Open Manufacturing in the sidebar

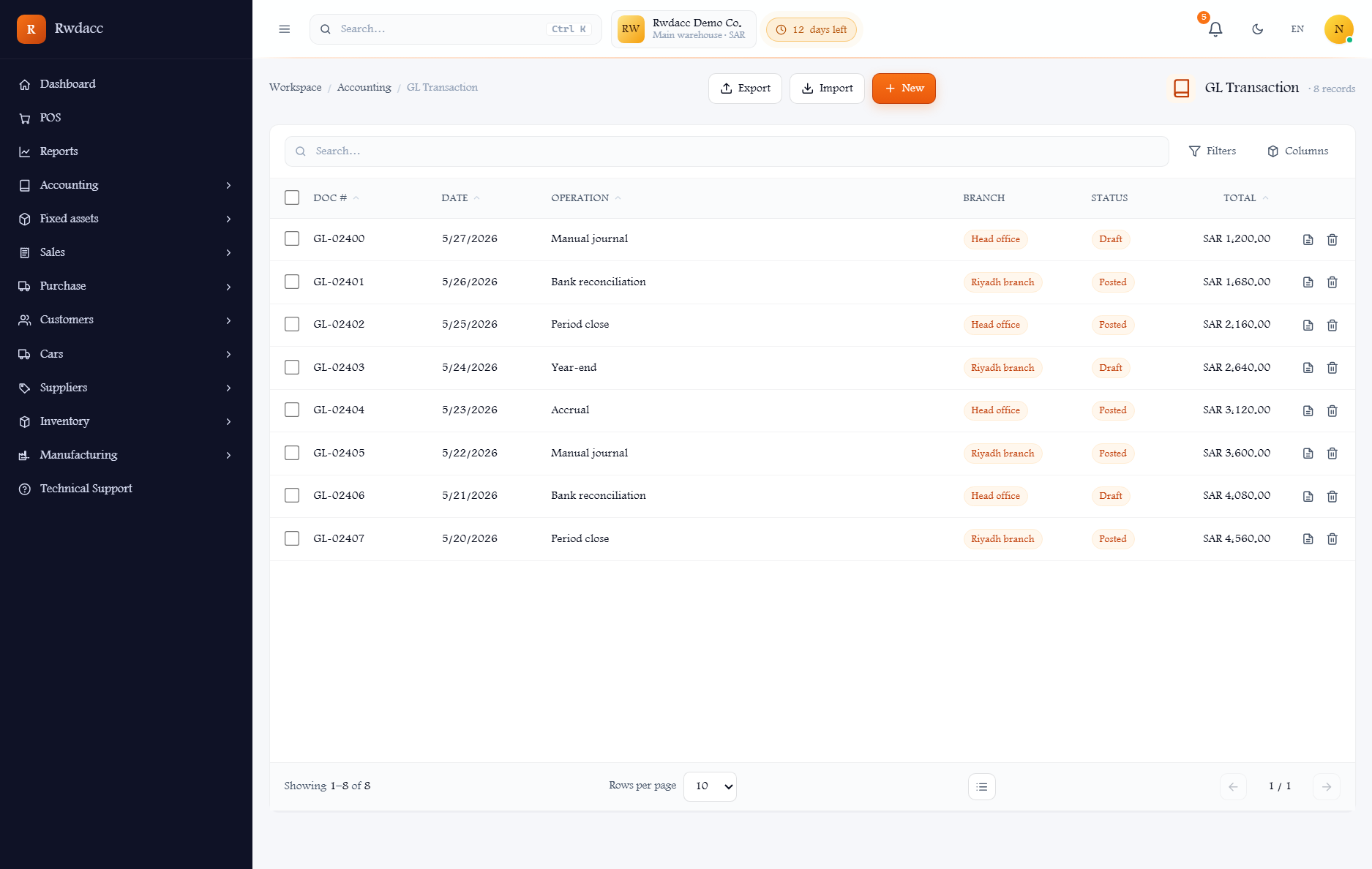126,455
